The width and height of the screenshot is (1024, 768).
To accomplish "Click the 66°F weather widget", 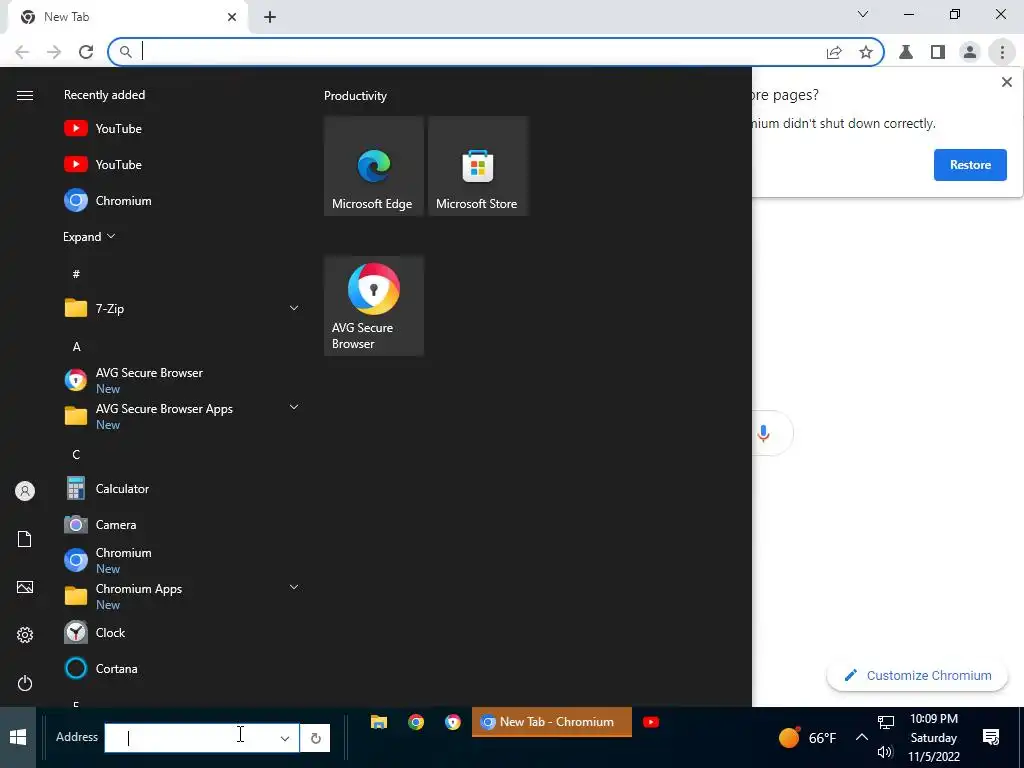I will [x=807, y=737].
